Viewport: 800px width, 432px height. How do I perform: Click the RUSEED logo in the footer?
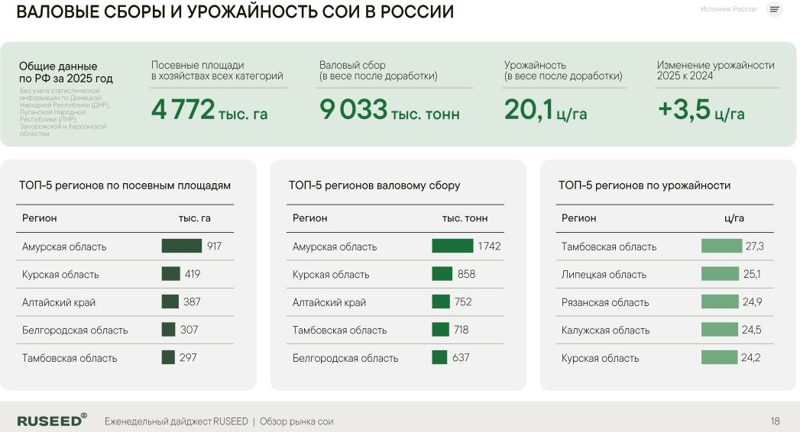point(52,420)
